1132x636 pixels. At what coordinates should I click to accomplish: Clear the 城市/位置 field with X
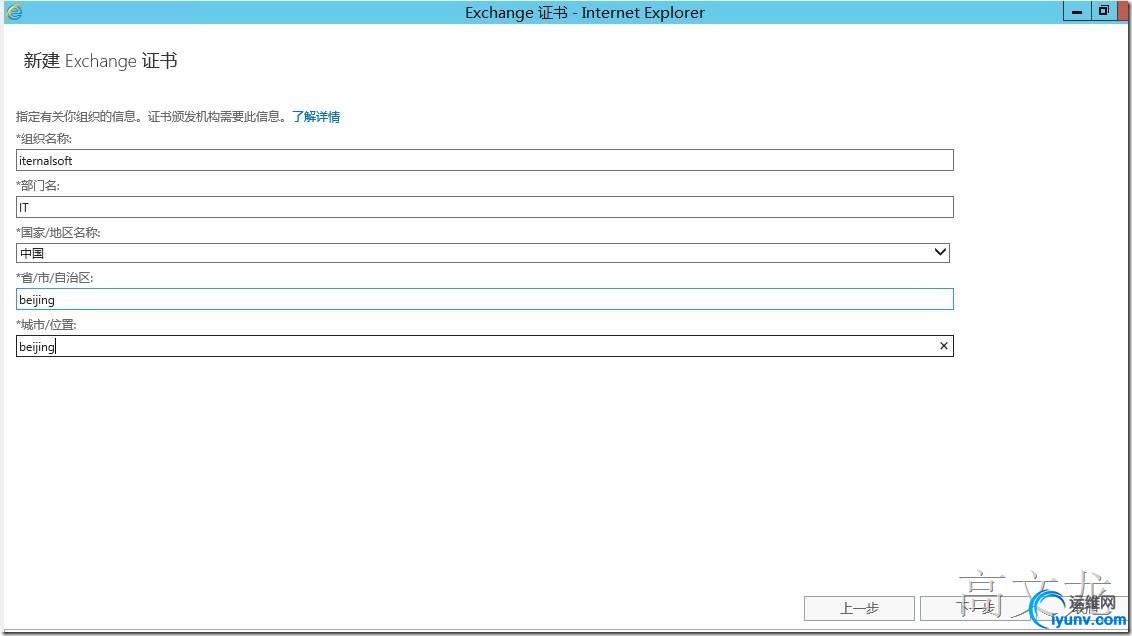[x=943, y=347]
